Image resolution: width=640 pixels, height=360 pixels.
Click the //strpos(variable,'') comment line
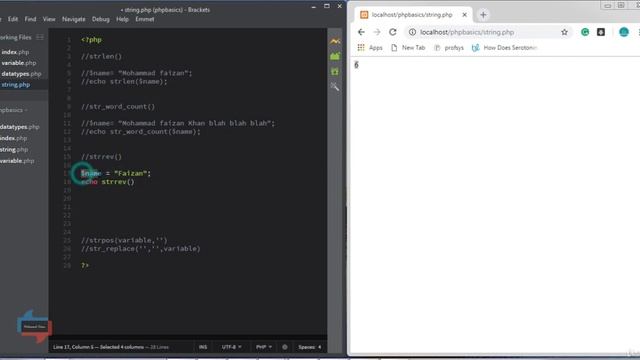(124, 240)
